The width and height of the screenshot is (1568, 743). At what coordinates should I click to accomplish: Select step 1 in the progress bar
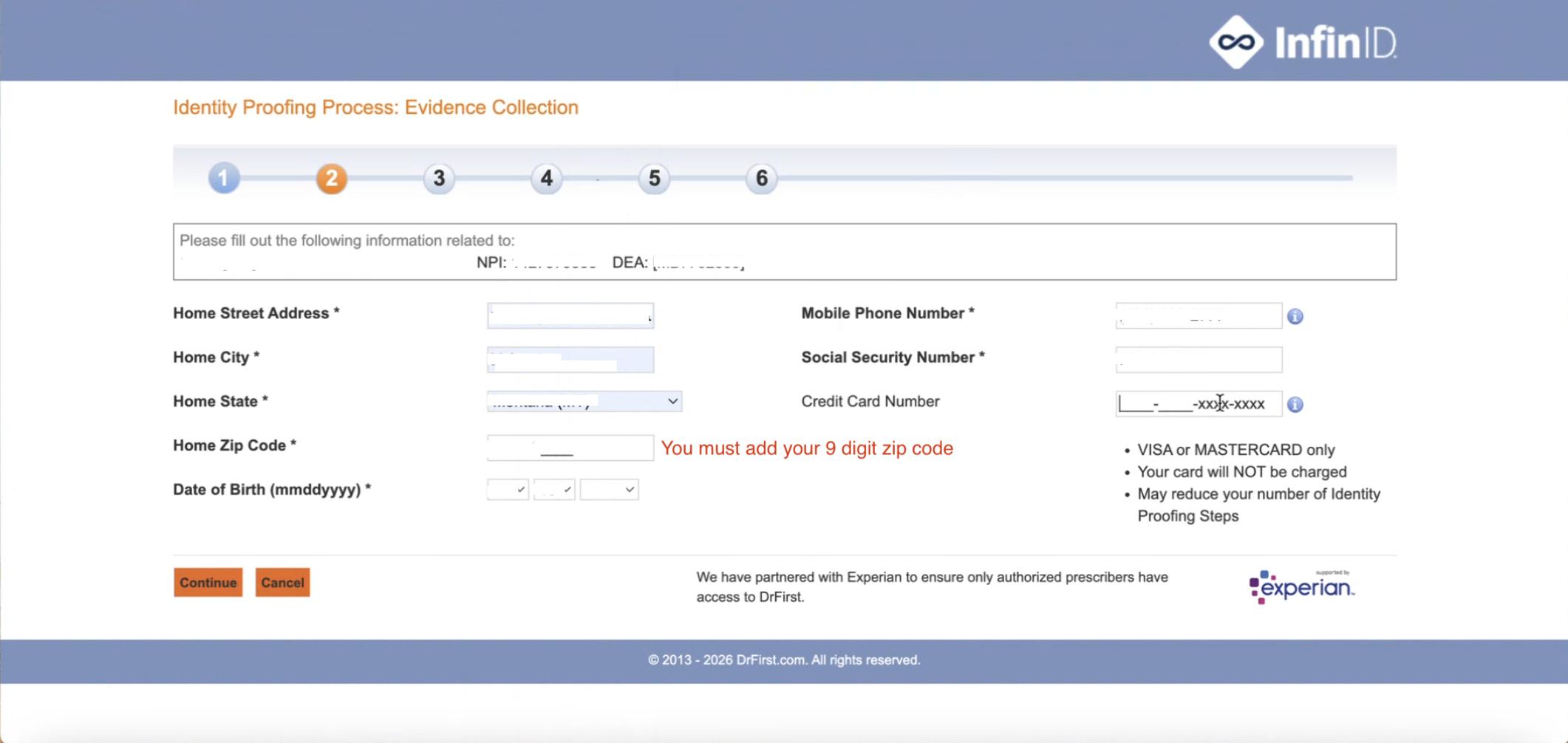point(224,178)
